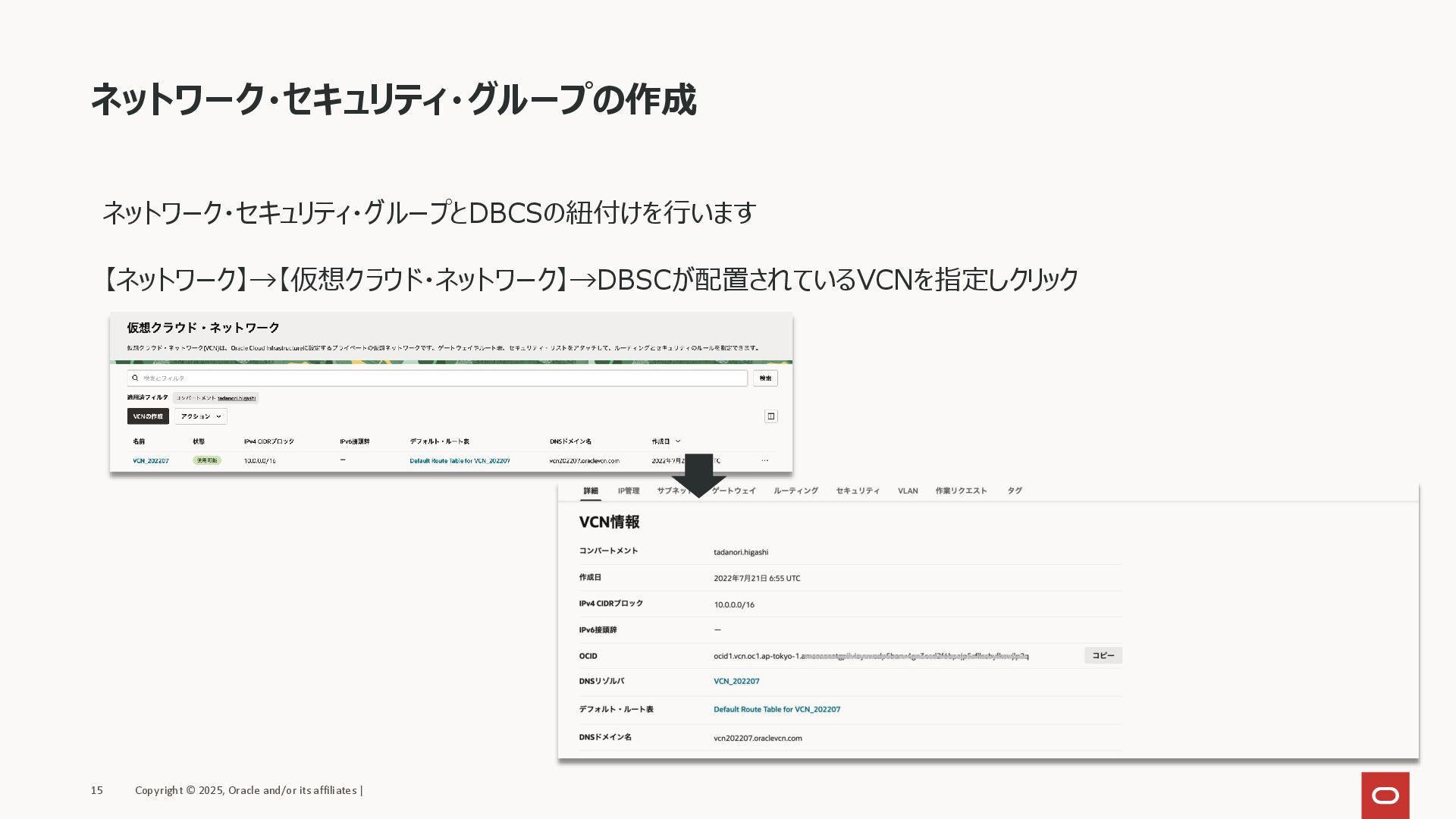Screen dimensions: 1456x819
Task: Click vcn202207.oraclevcn.com in the VCN list row
Action: coord(584,461)
